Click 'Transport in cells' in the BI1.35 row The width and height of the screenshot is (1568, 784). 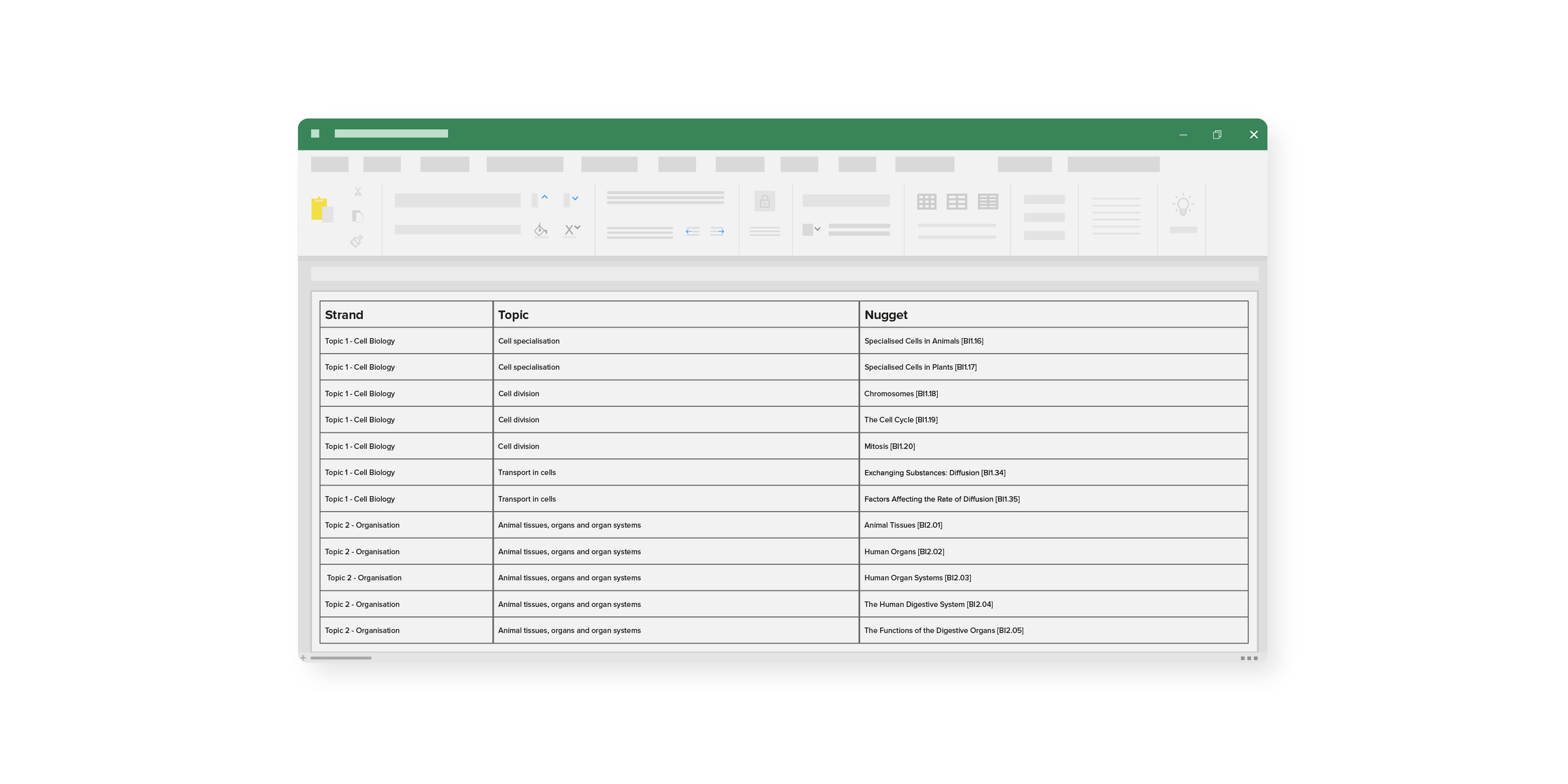(676, 499)
